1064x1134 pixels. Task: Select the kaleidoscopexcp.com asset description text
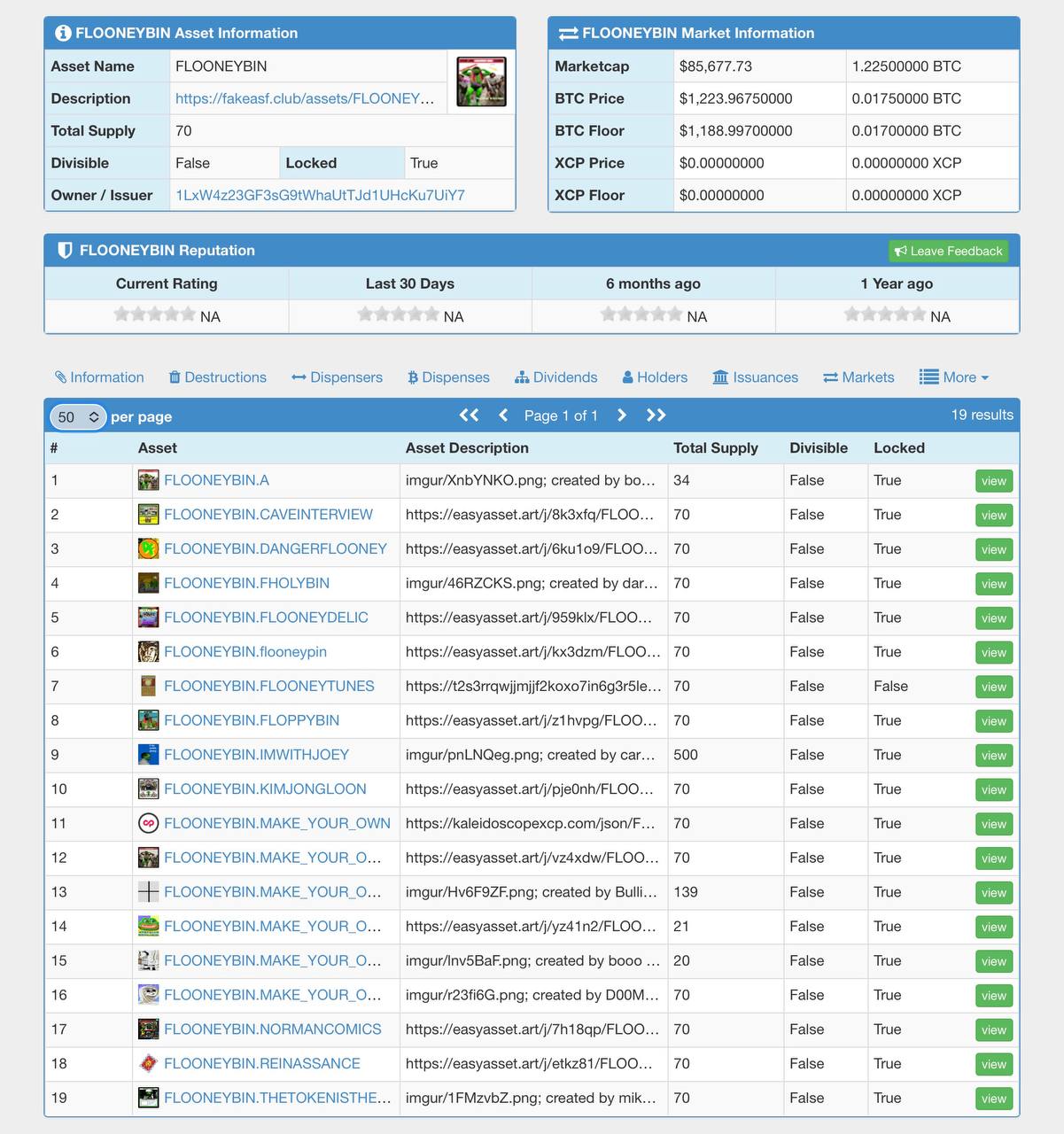click(530, 824)
